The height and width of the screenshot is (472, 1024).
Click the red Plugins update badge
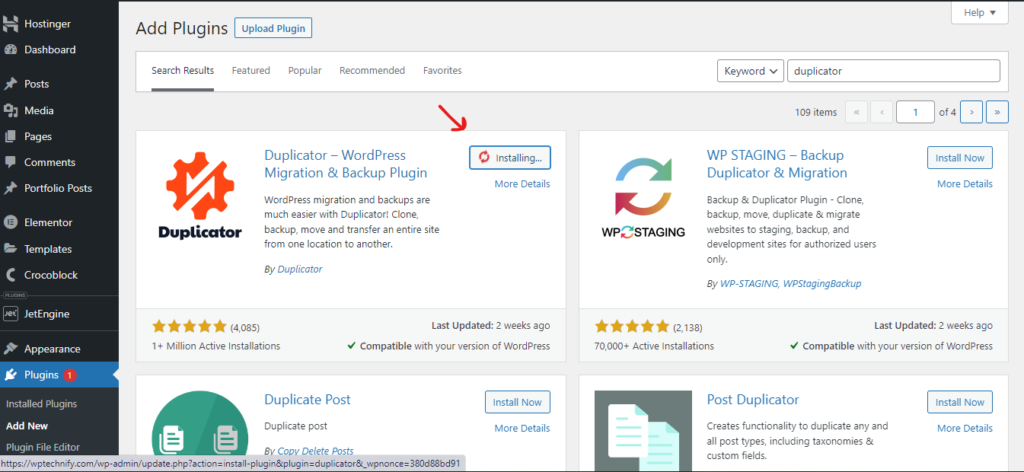click(70, 375)
